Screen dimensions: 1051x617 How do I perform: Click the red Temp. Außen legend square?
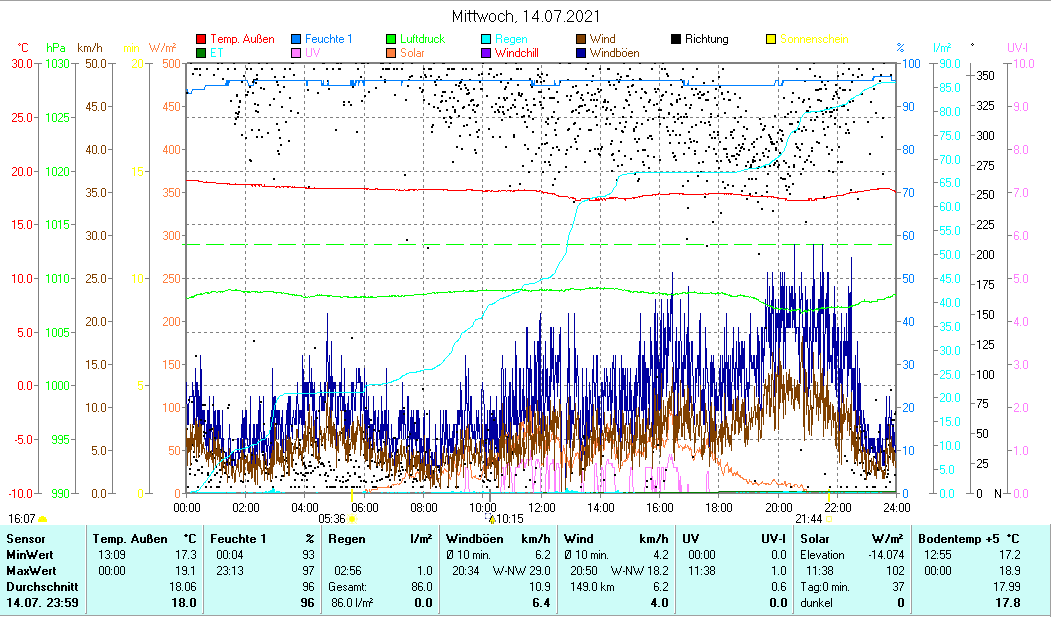[201, 40]
